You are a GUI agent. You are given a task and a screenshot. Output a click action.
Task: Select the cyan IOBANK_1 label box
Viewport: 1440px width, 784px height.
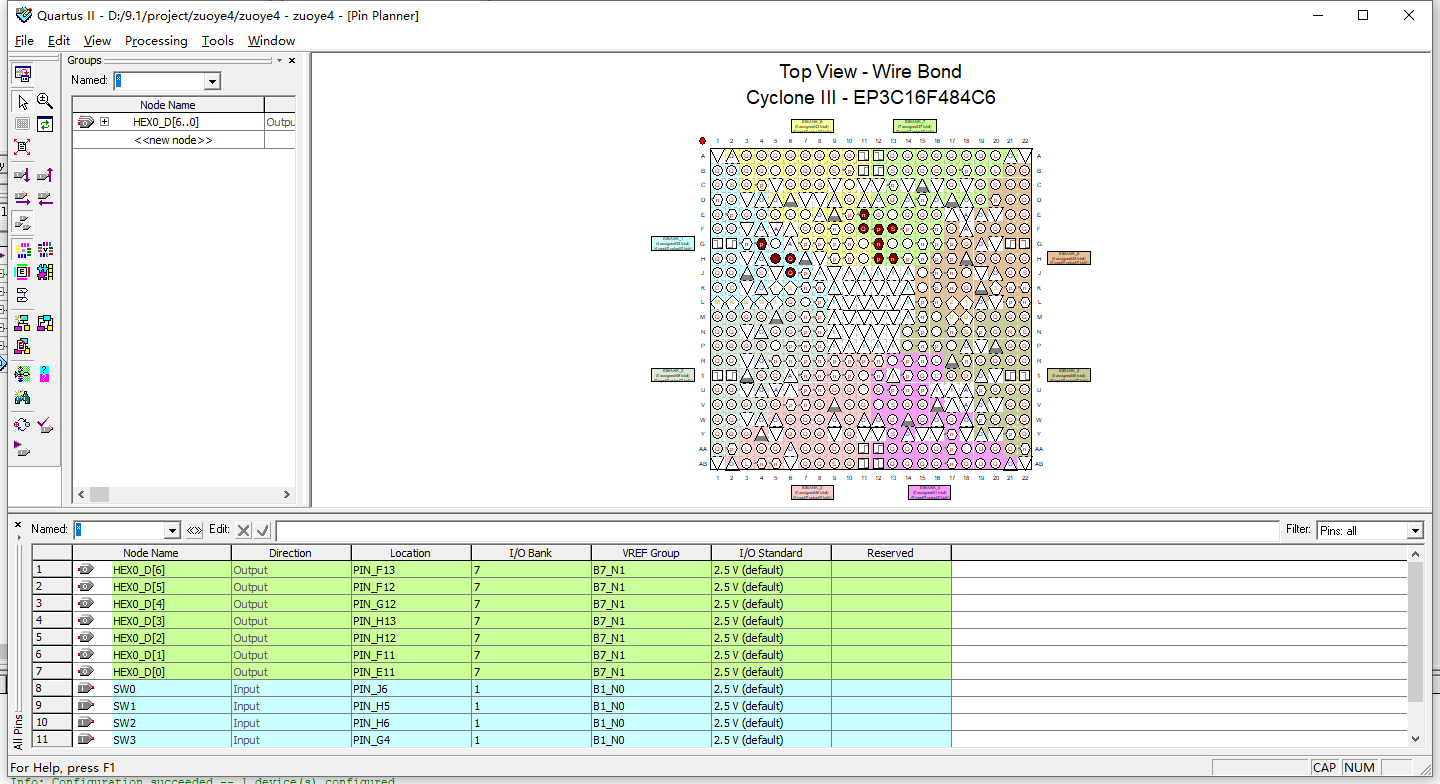point(673,243)
